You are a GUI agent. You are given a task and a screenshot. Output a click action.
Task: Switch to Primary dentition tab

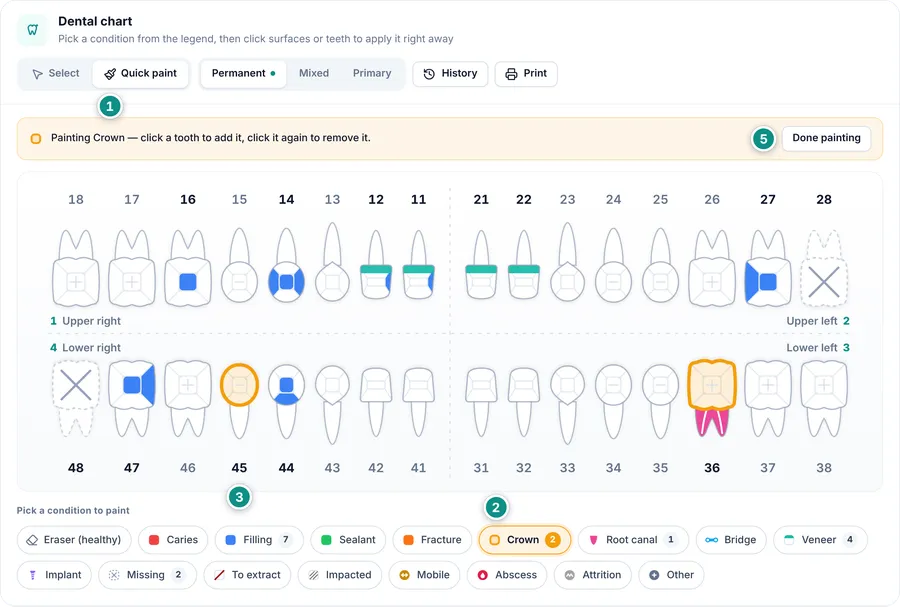372,73
